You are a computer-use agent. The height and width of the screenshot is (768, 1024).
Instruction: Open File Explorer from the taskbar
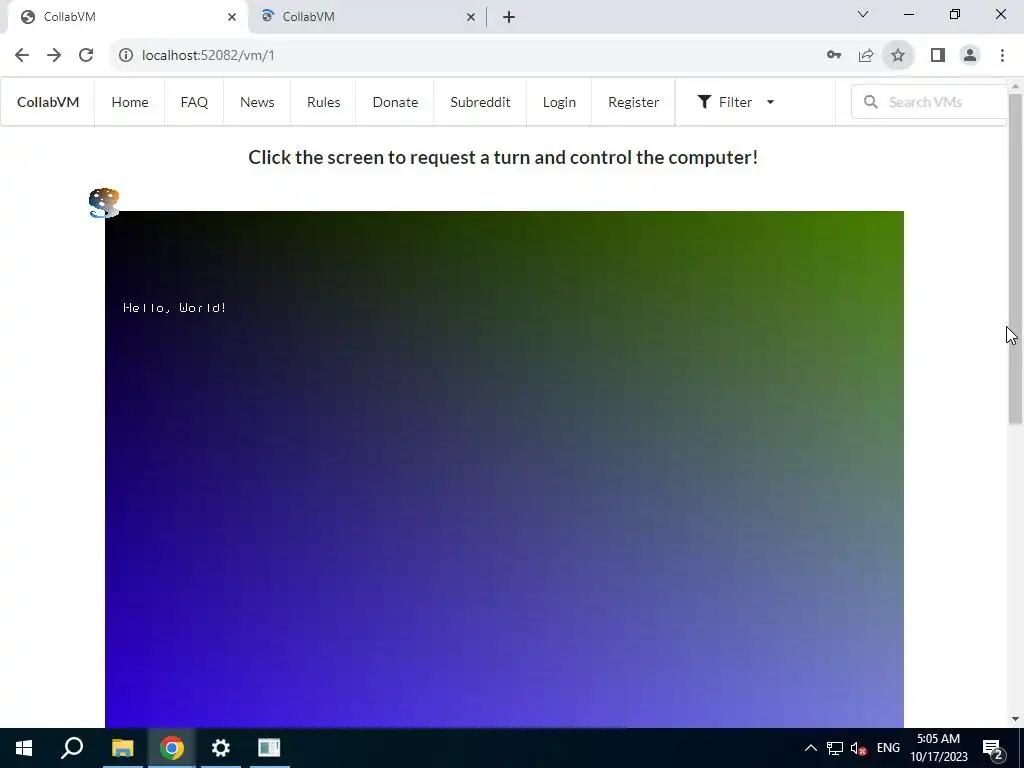pos(122,748)
